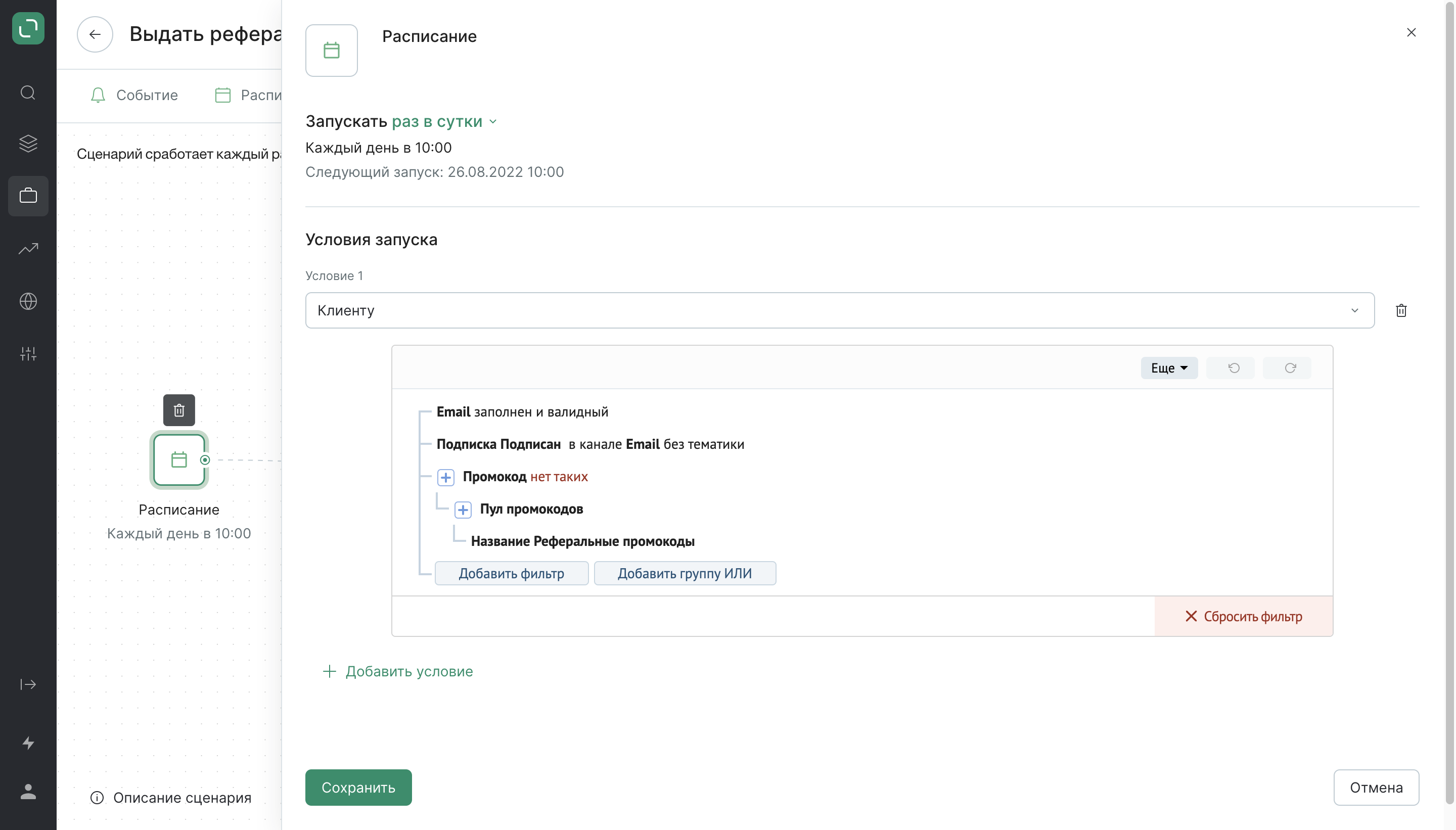Screen dimensions: 1456x830
Task: Open the Еще dropdown menu
Action: pyautogui.click(x=1169, y=367)
